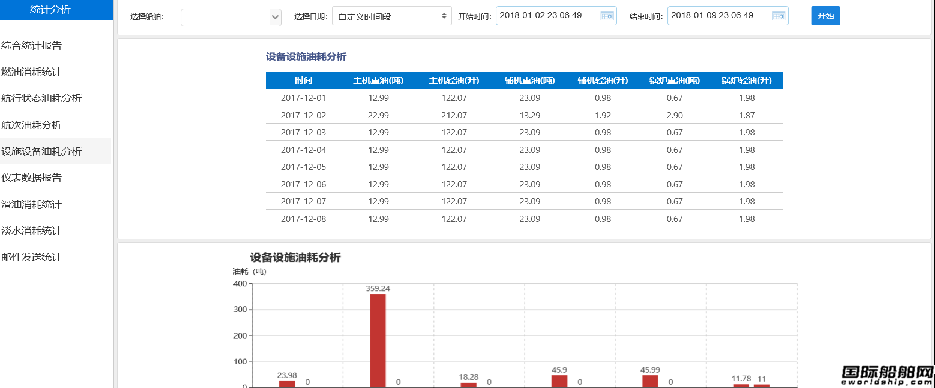Click the red 359.24 chart bar

coord(377,340)
